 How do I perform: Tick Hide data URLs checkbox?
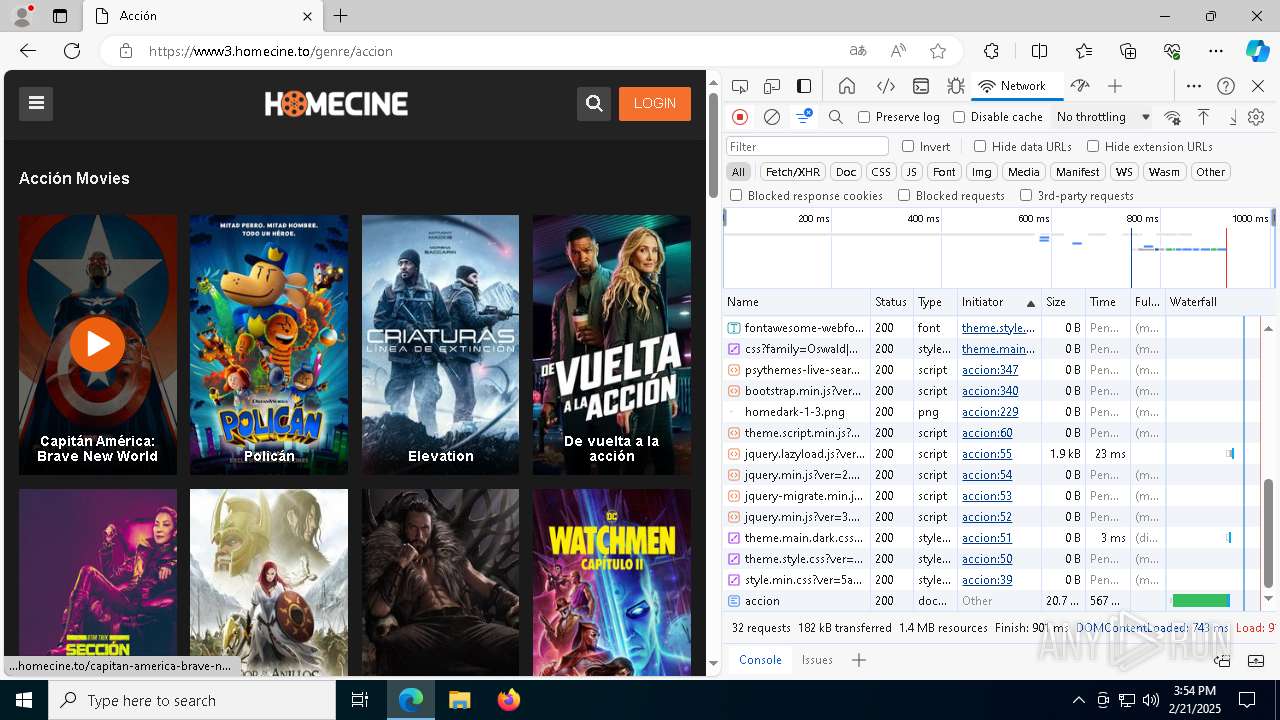pos(980,146)
